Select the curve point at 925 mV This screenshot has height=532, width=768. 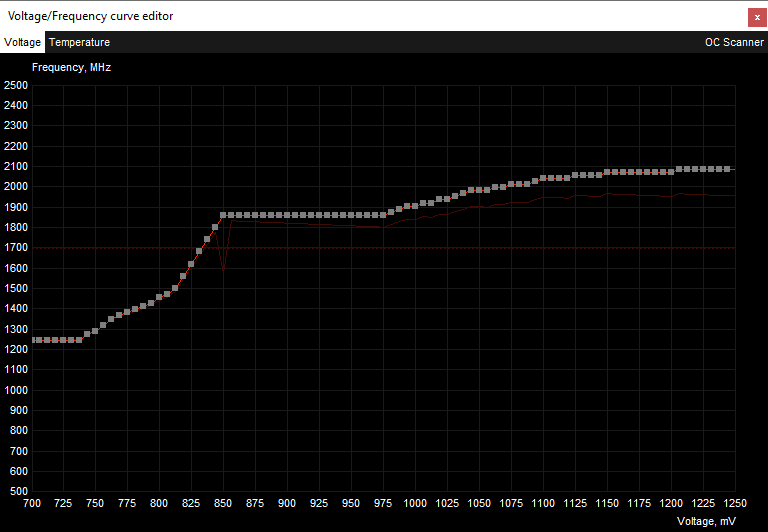[x=319, y=215]
